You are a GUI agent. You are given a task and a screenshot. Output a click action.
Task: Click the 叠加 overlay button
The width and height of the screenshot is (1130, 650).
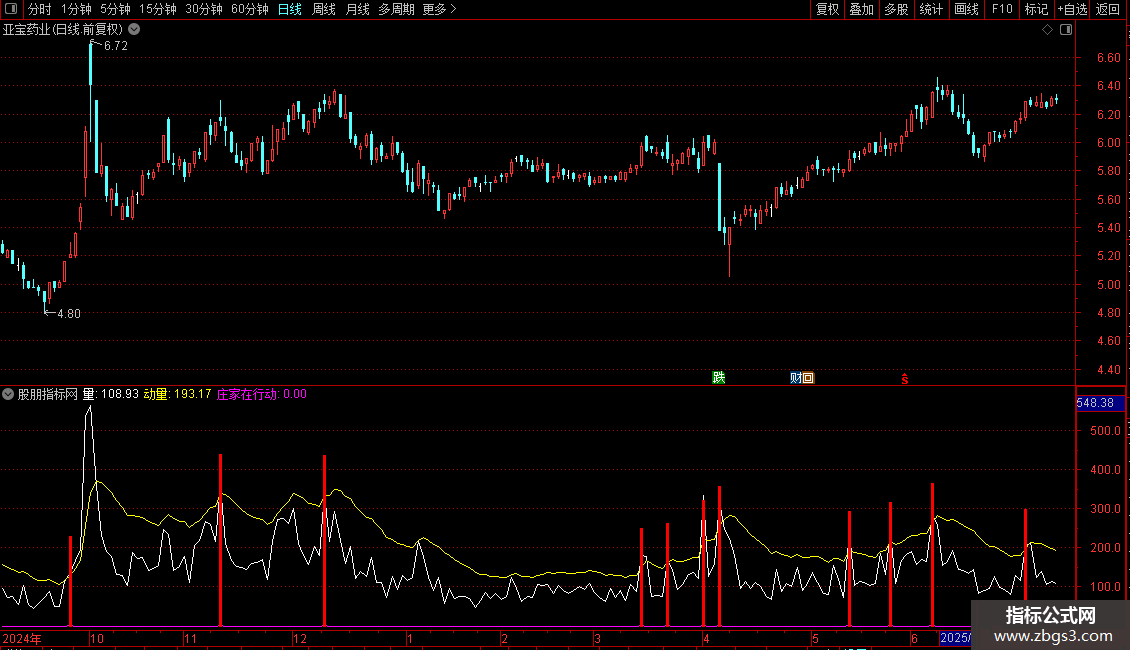click(x=861, y=9)
